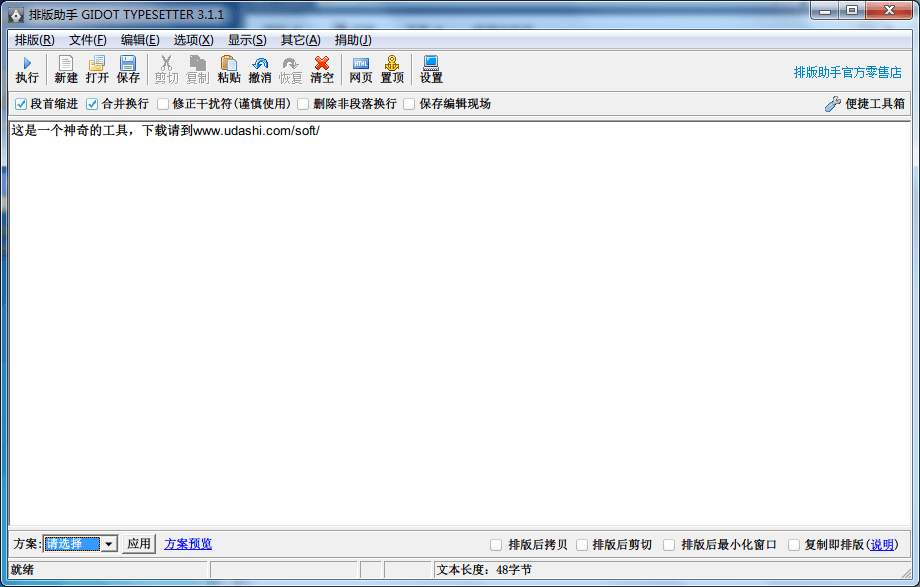Enable 保存编辑现场 checkbox

pyautogui.click(x=409, y=104)
